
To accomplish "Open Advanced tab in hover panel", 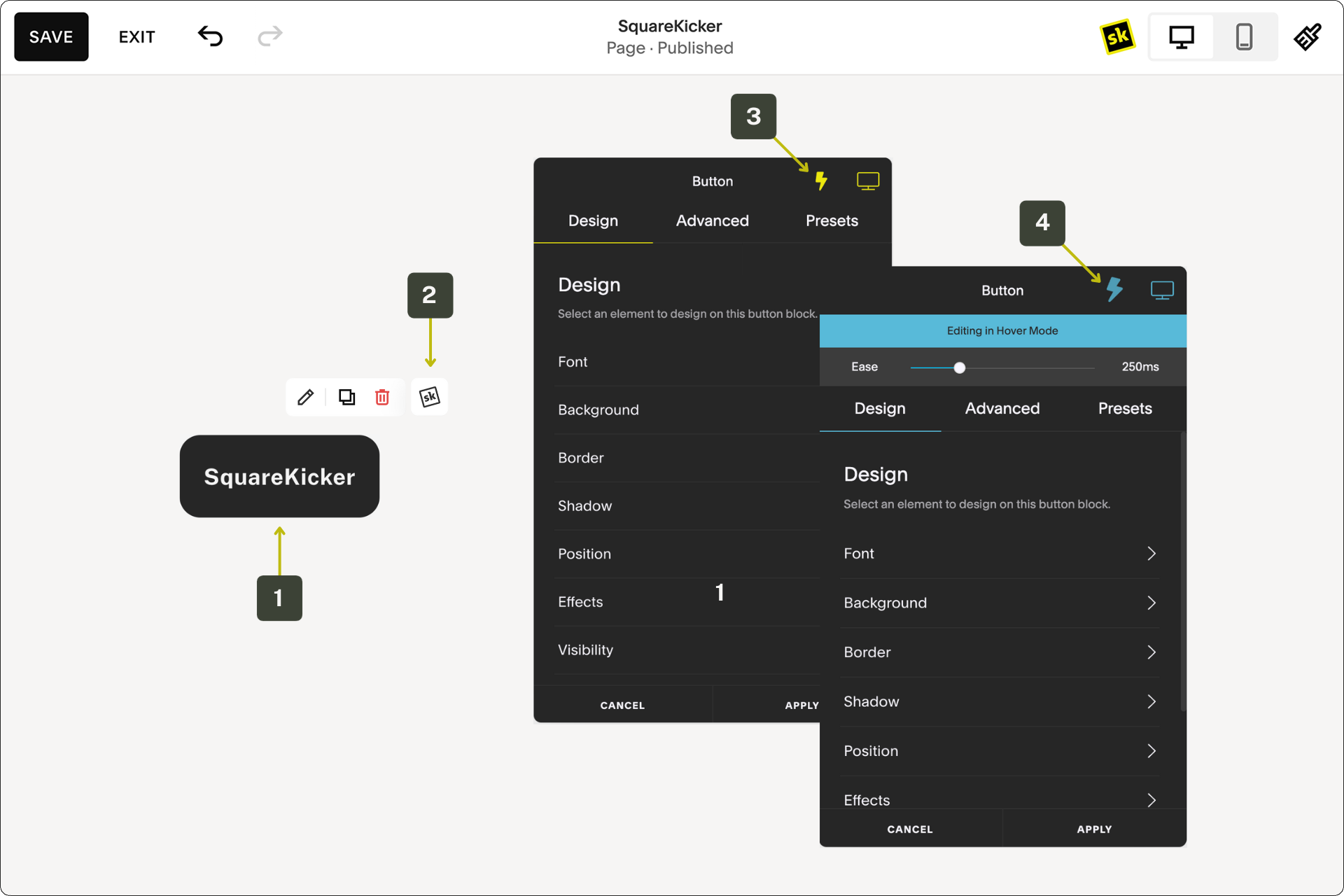I will [1002, 409].
